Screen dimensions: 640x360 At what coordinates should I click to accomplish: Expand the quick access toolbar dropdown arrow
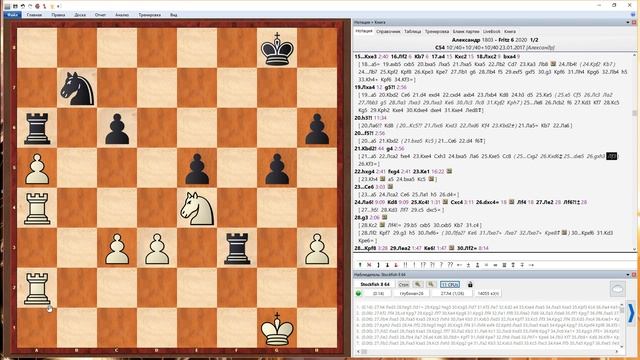[x=58, y=6]
